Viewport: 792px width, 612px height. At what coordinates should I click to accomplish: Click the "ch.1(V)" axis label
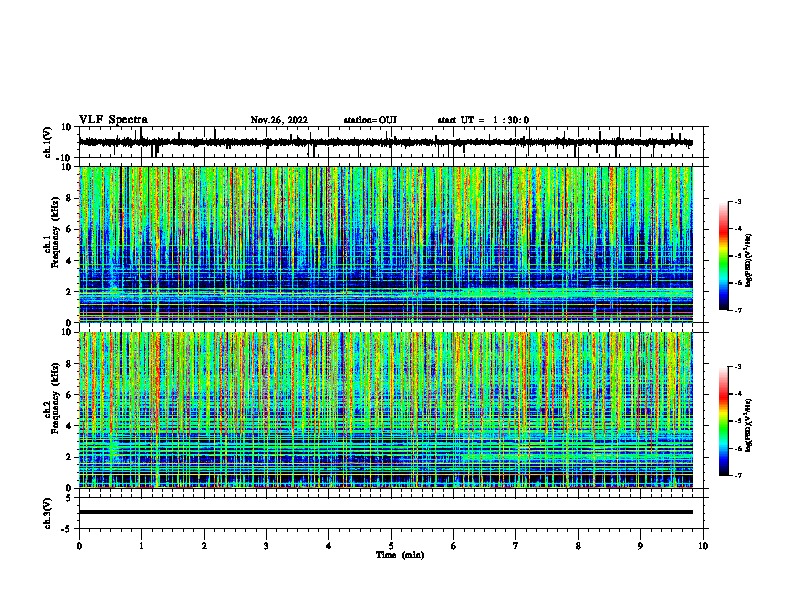48,142
